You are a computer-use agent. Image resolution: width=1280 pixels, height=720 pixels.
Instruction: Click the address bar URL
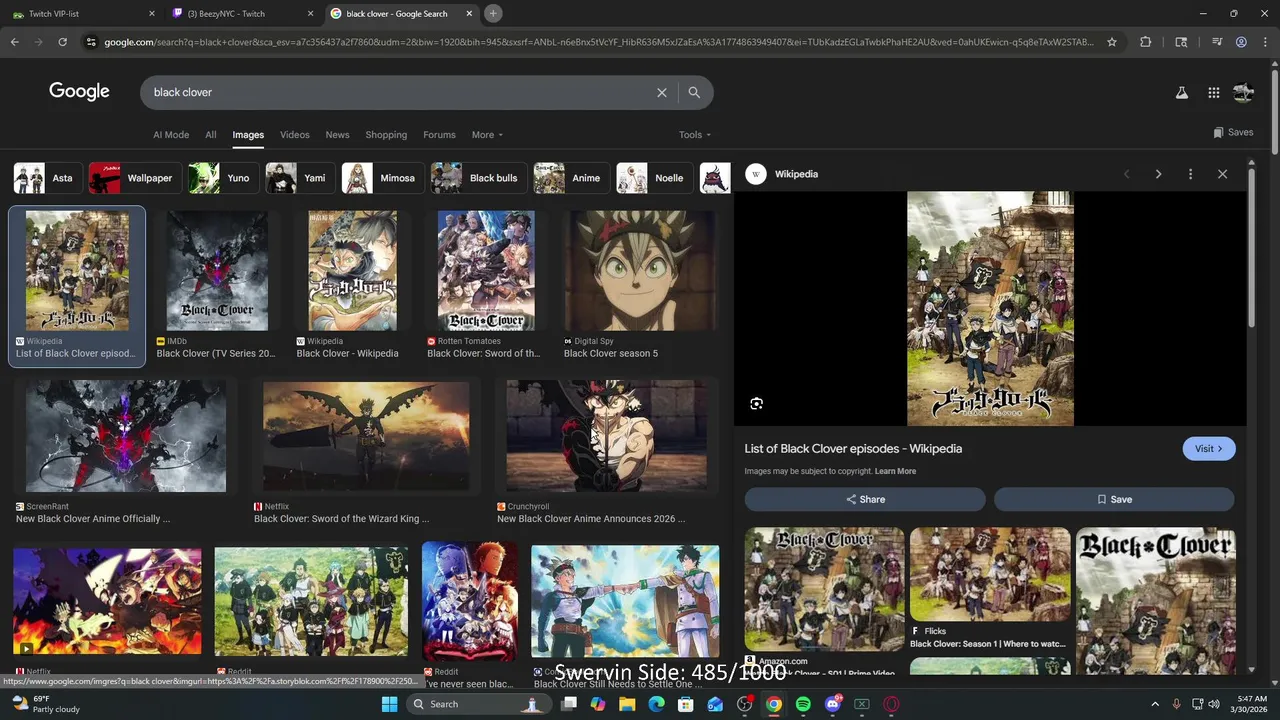[598, 42]
